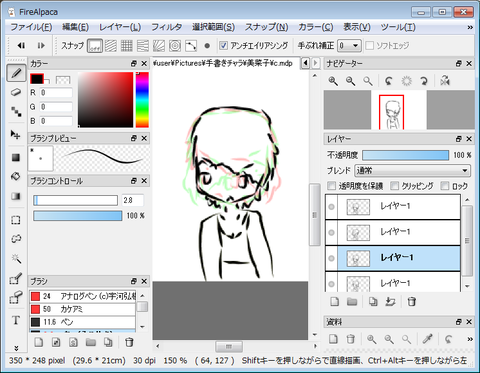Viewport: 480px width, 373px height.
Task: Create a new layer folder
Action: click(x=352, y=302)
